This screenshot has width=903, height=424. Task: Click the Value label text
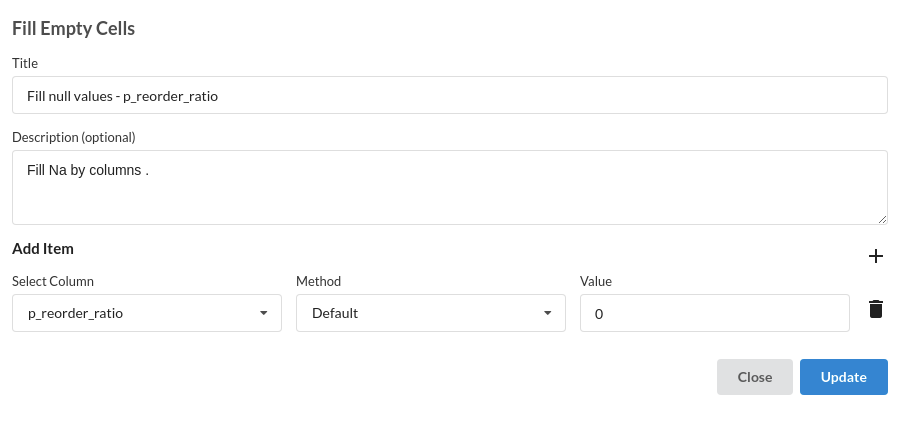[x=595, y=281]
